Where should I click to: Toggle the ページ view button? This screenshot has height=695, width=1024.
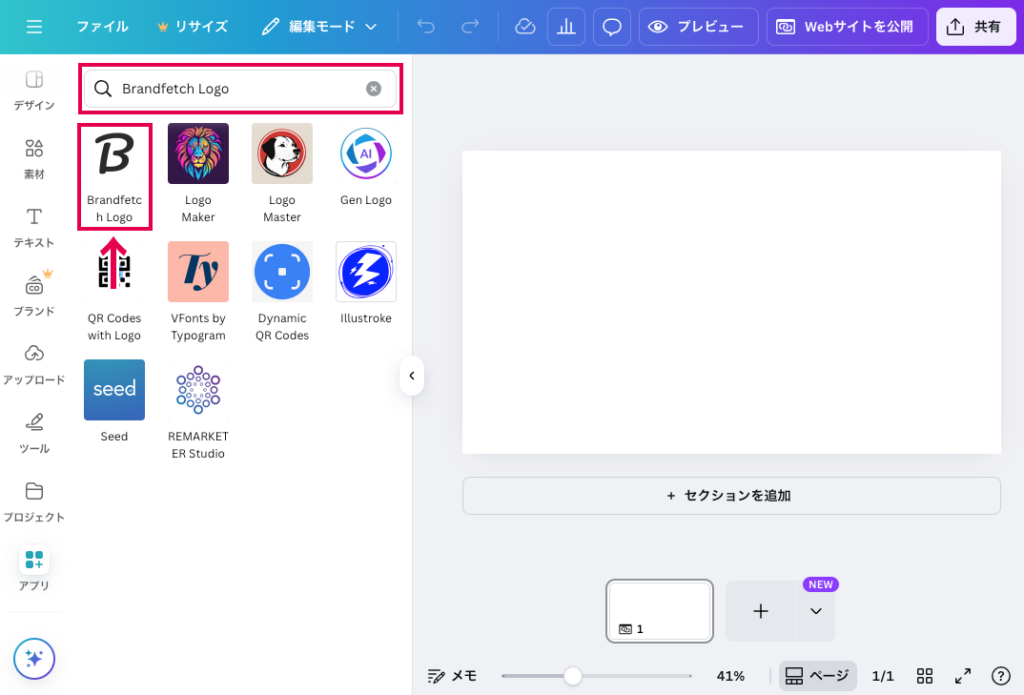817,676
